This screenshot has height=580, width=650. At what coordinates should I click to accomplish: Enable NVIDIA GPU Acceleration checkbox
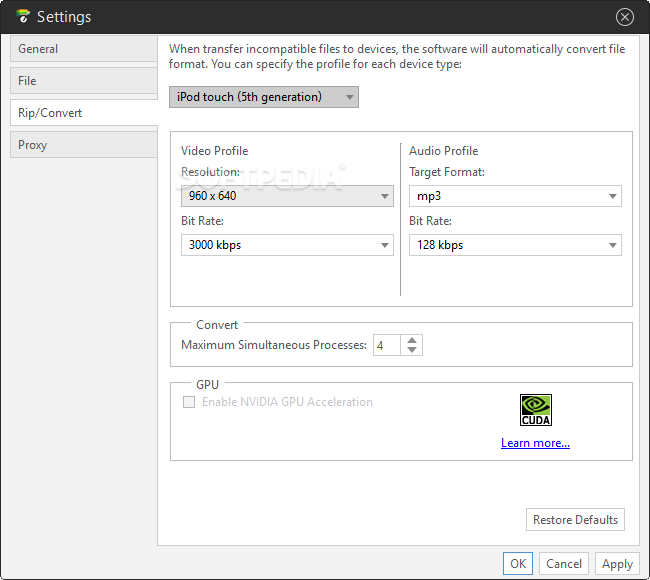188,402
